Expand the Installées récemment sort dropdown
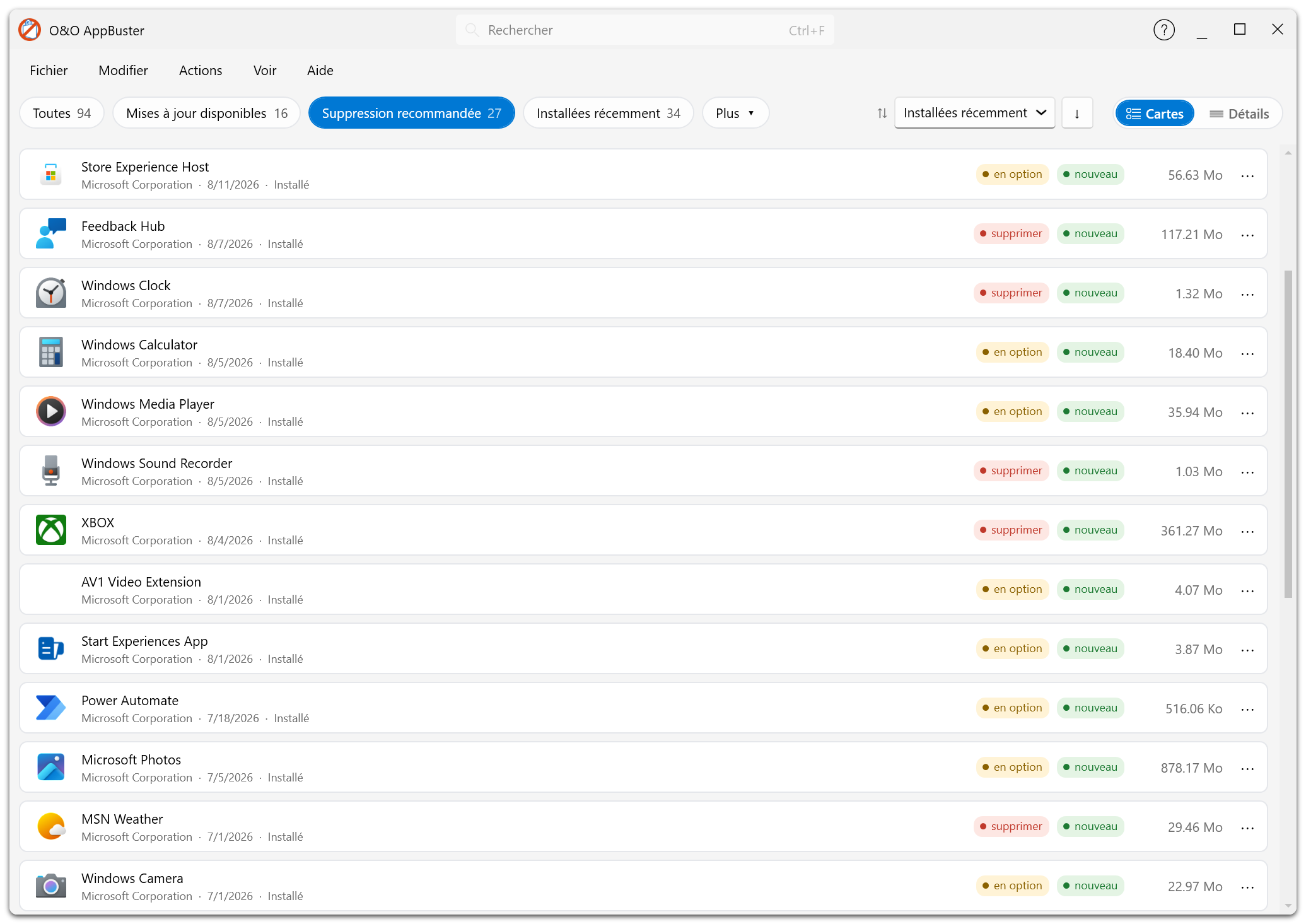The image size is (1306, 924). tap(974, 113)
